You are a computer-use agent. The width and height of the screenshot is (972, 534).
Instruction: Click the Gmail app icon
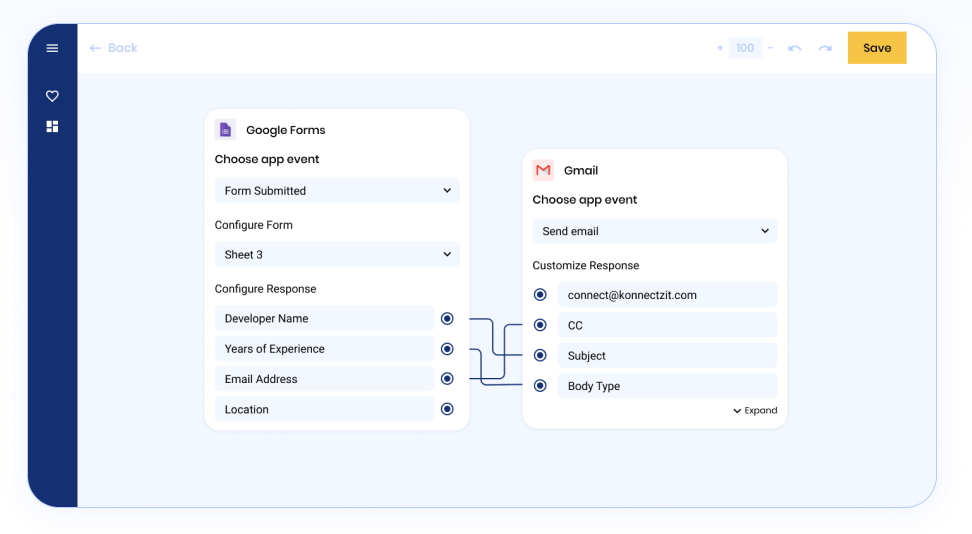(543, 170)
